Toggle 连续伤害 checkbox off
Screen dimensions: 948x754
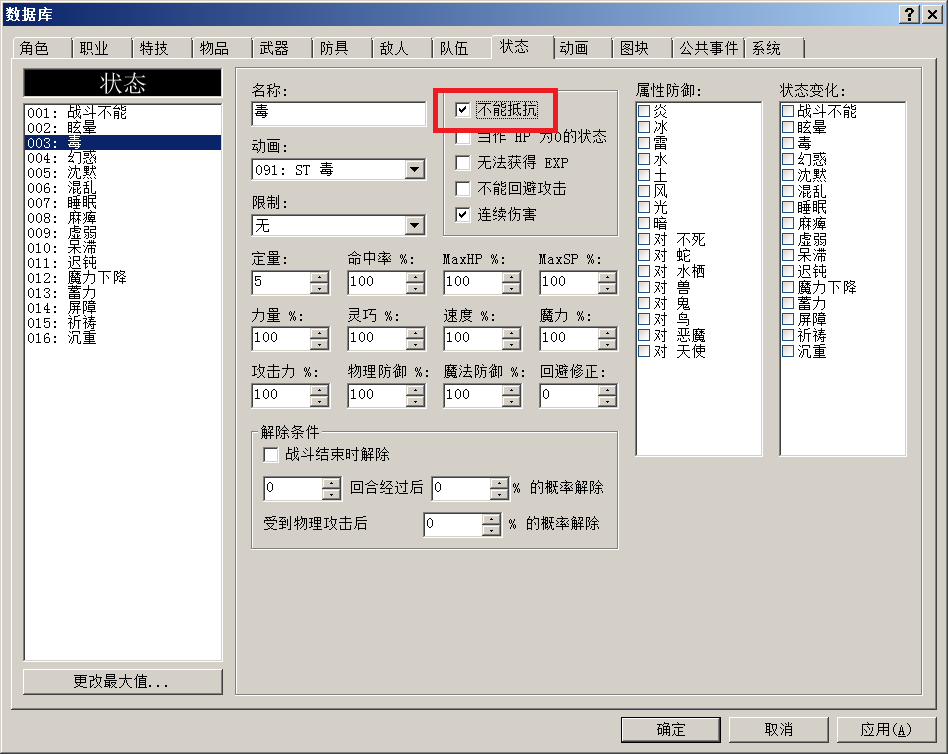[x=463, y=214]
